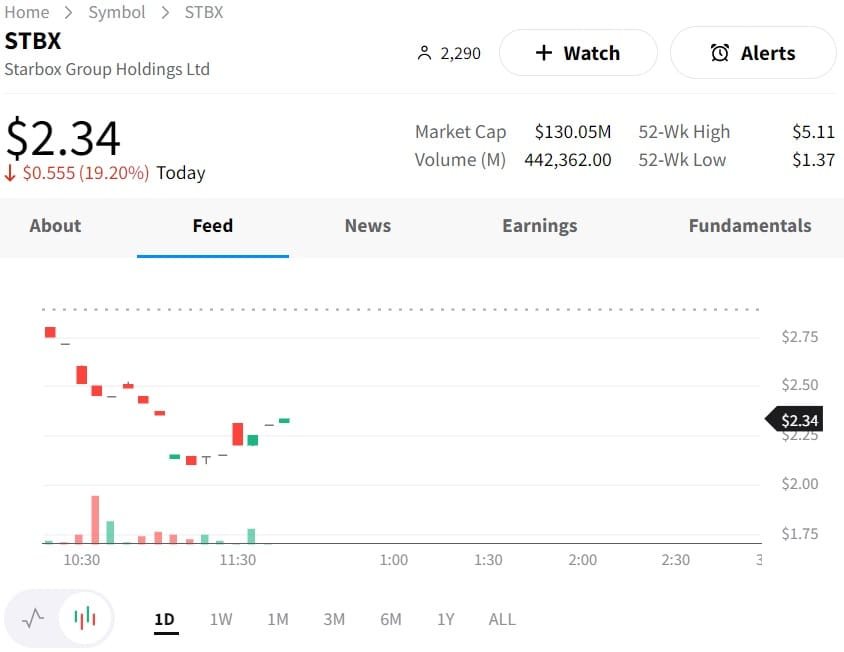This screenshot has width=844, height=652.
Task: Click the tallest red volume bar
Action: 95,519
